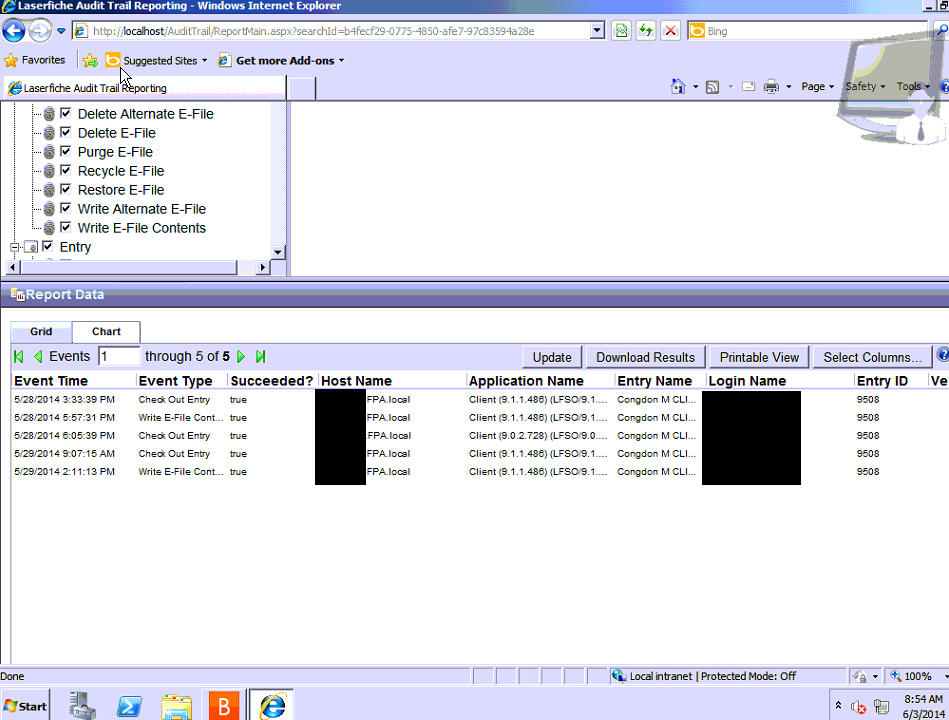The image size is (949, 720).
Task: Click the next page green arrow
Action: (x=242, y=357)
